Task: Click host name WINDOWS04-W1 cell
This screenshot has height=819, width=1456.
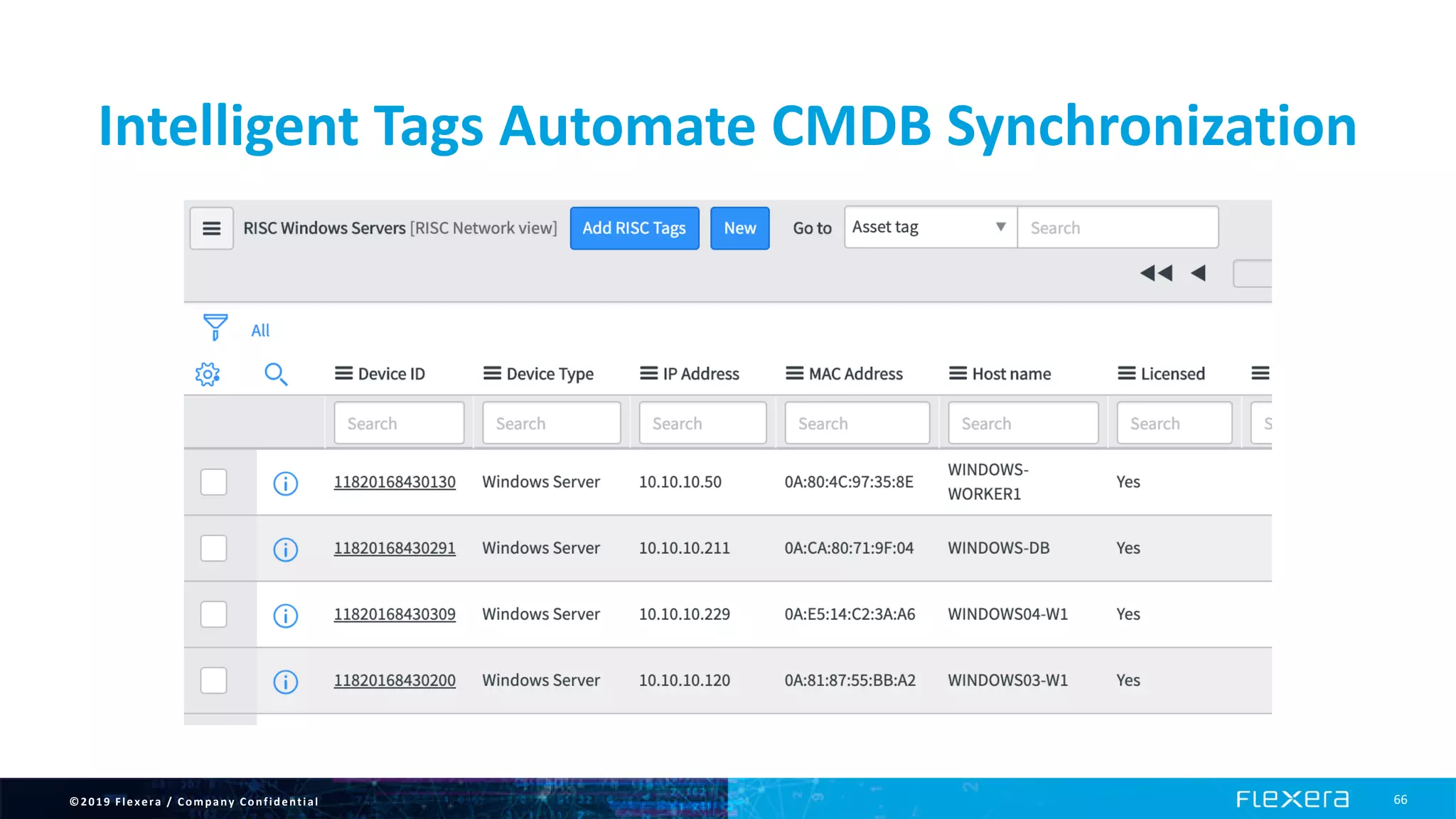Action: click(1007, 614)
